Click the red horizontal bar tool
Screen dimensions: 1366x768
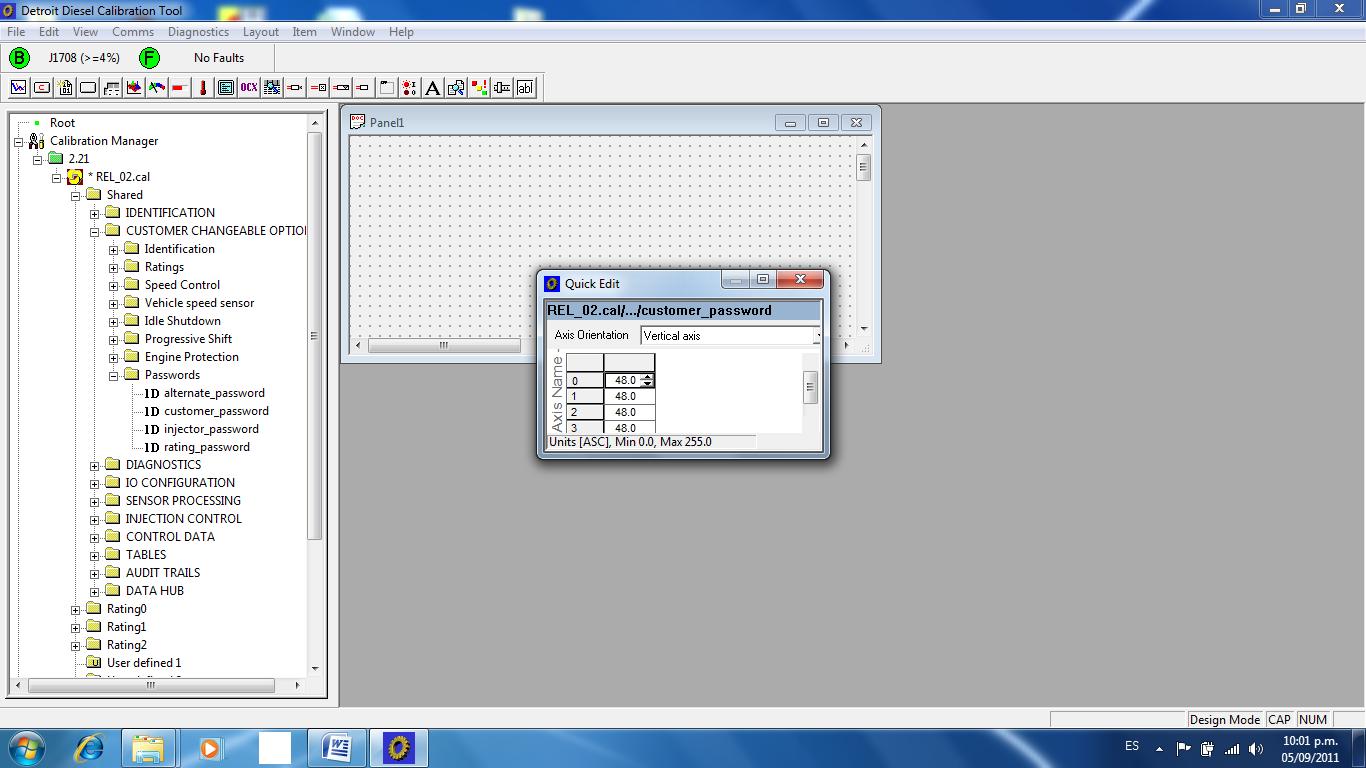[180, 88]
